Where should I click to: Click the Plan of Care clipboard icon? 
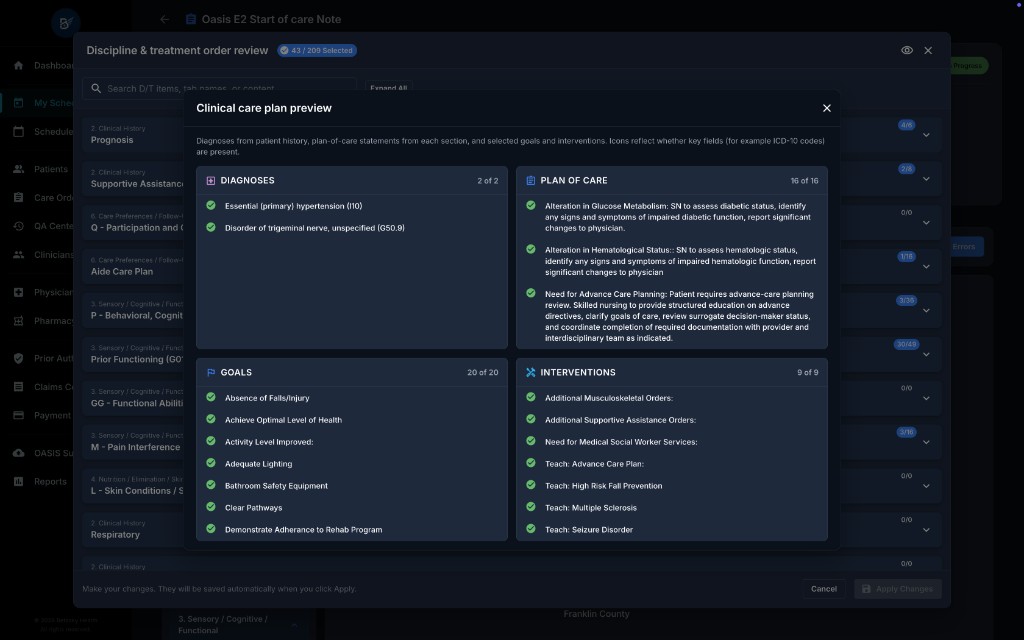pos(530,181)
